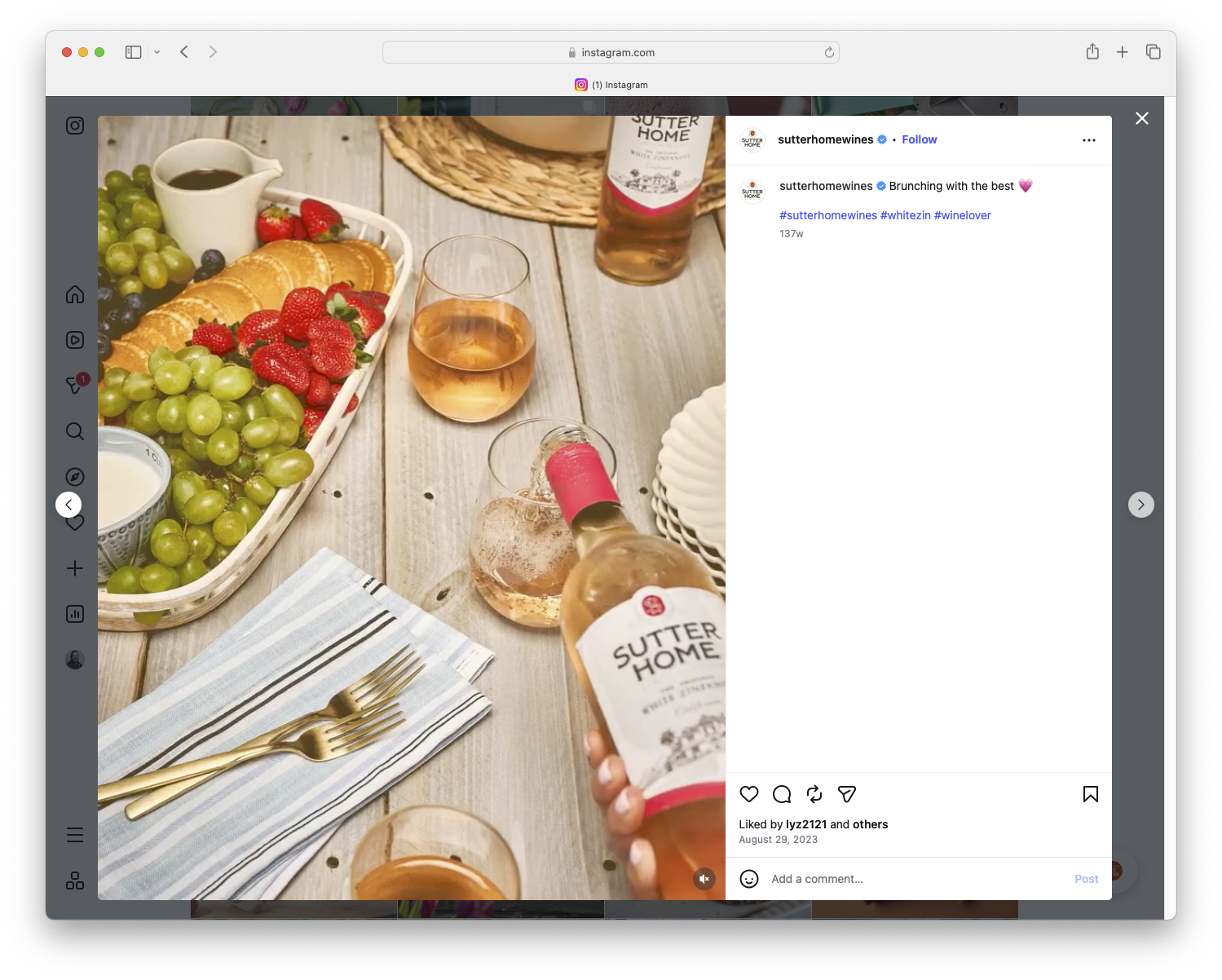
Task: Open the insights dashboard icon
Action: (74, 614)
